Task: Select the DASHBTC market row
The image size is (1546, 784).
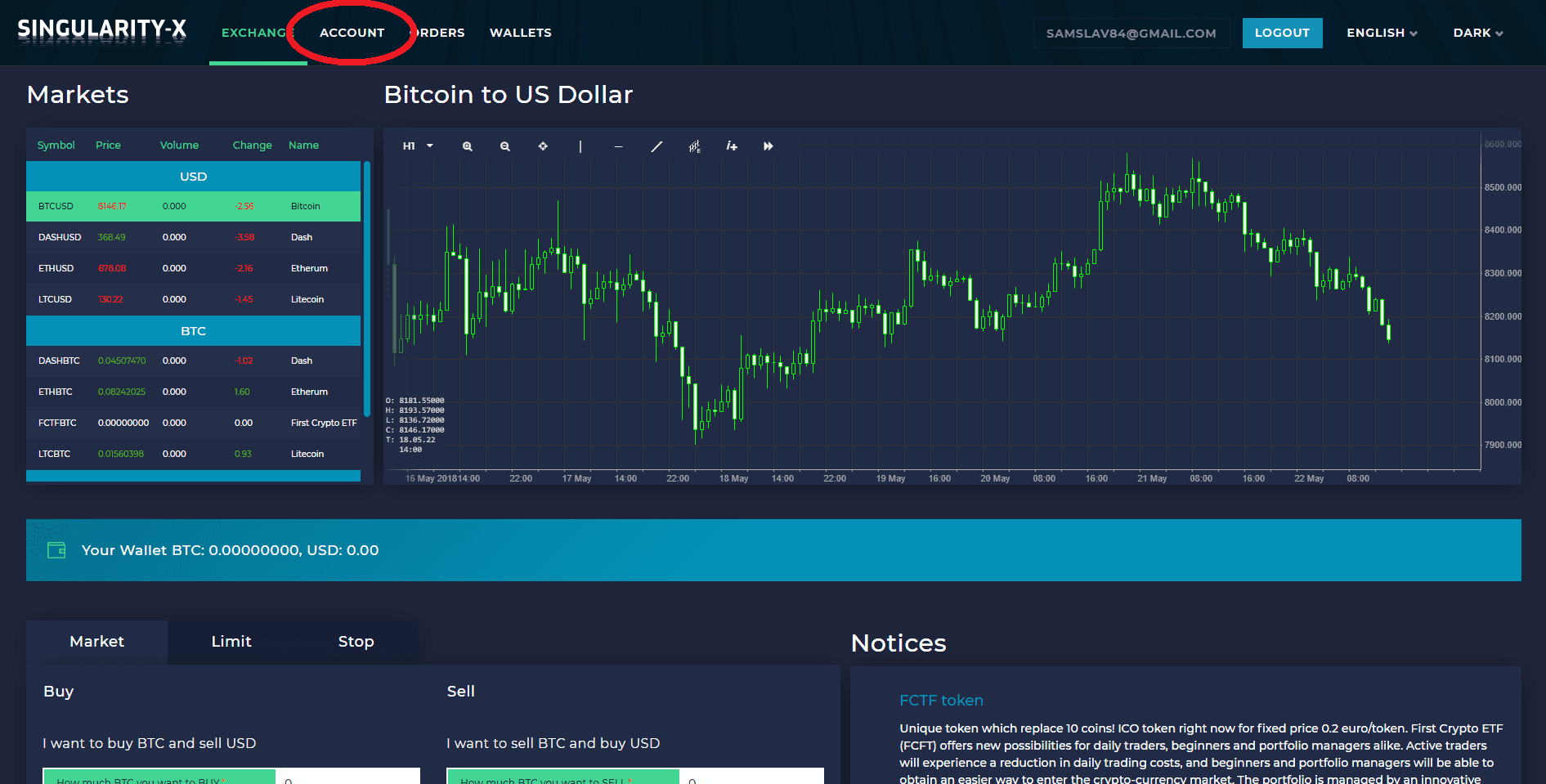Action: (193, 361)
